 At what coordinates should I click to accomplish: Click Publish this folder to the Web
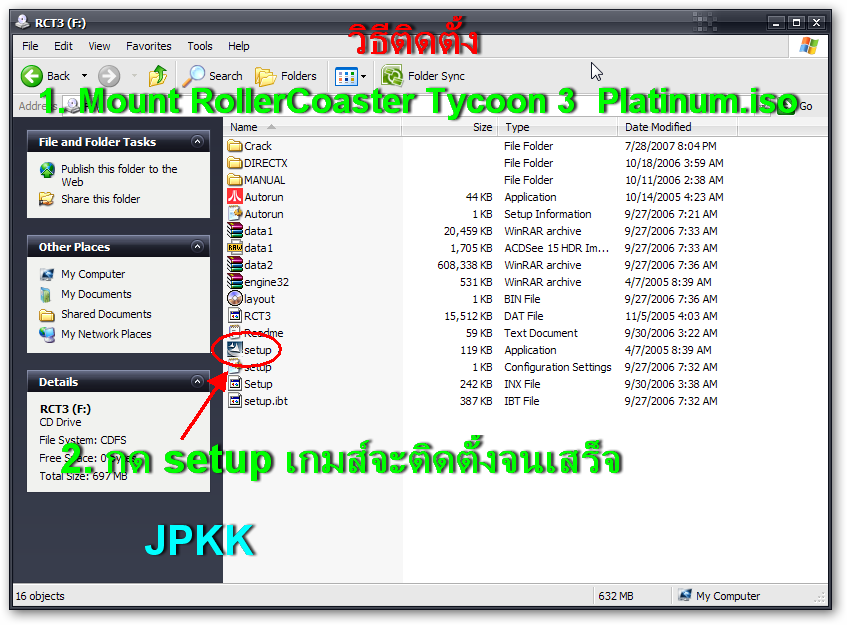(119, 175)
